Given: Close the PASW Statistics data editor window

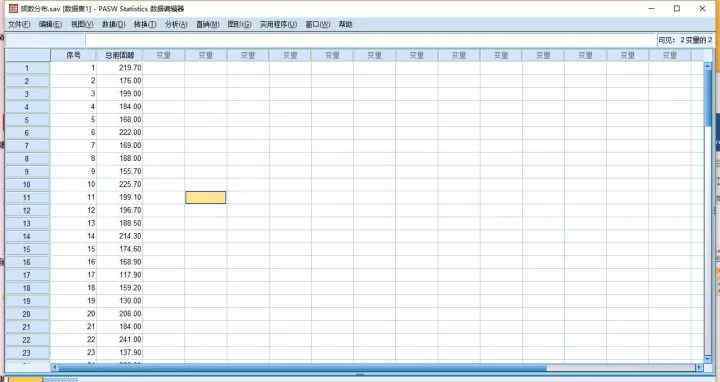Looking at the screenshot, I should [702, 8].
